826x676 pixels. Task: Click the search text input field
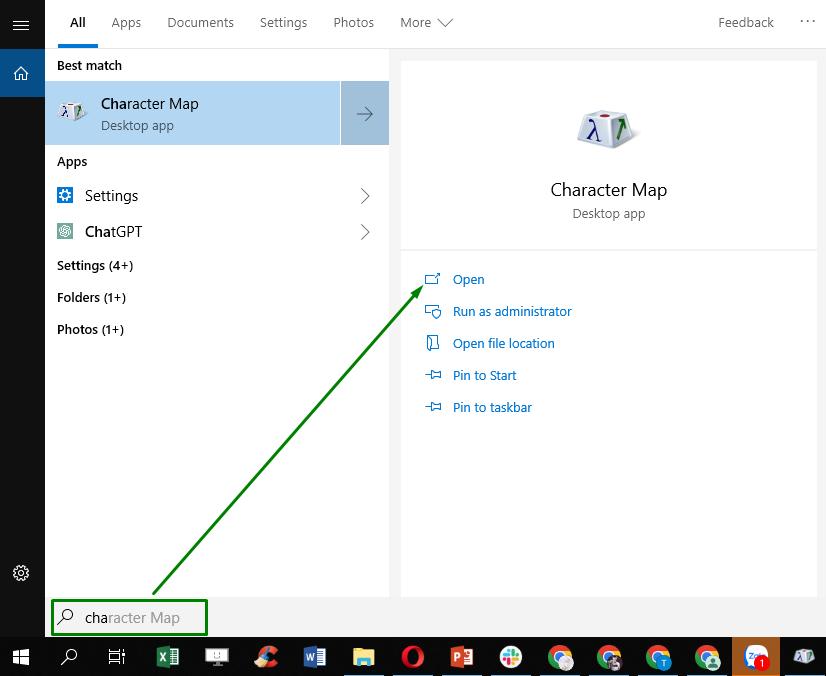click(x=130, y=617)
